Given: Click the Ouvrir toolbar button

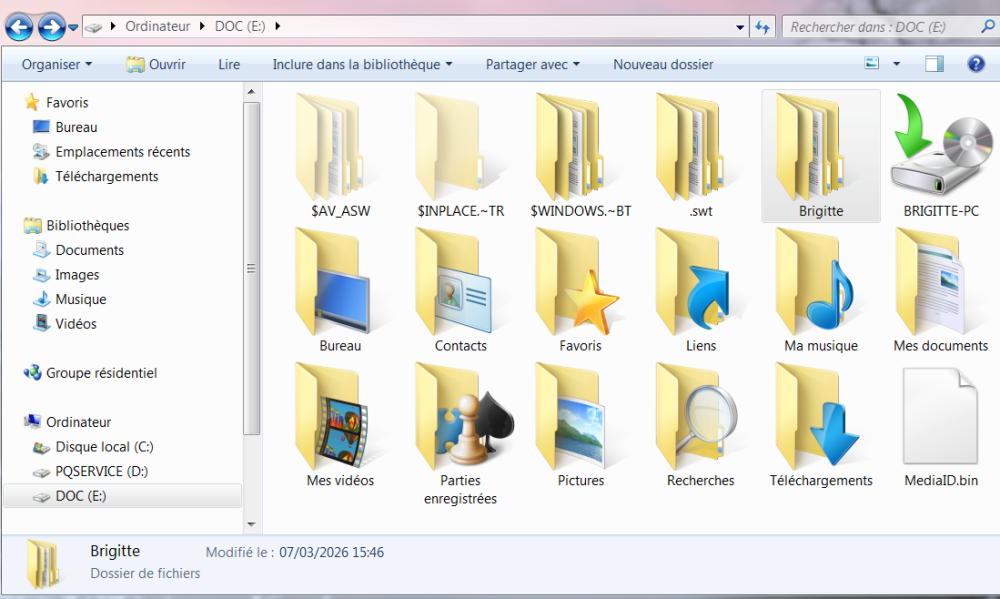Looking at the screenshot, I should click(x=156, y=64).
